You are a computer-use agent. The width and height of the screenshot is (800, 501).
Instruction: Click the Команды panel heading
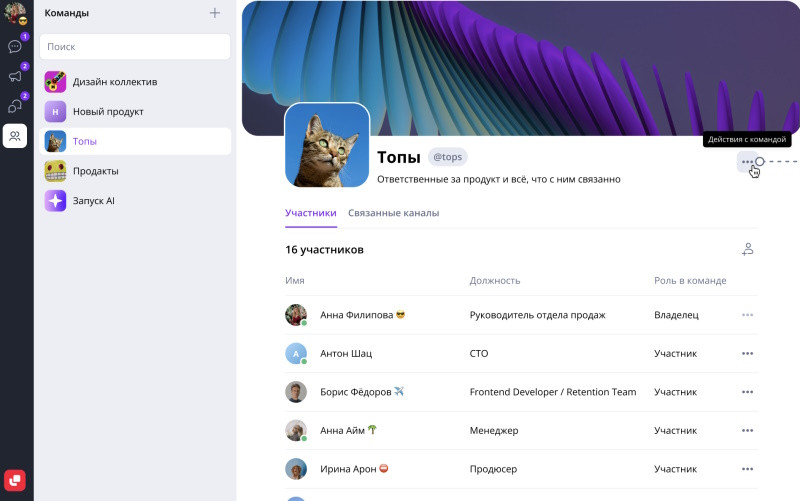67,13
